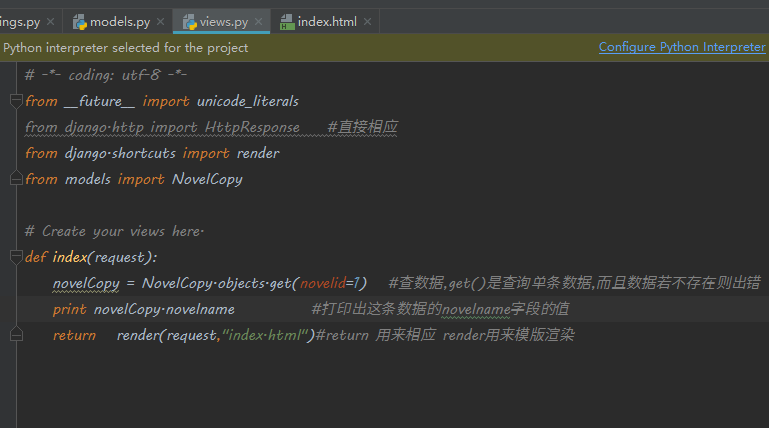Close the models.py editor tab
The image size is (769, 428).
pos(162,21)
